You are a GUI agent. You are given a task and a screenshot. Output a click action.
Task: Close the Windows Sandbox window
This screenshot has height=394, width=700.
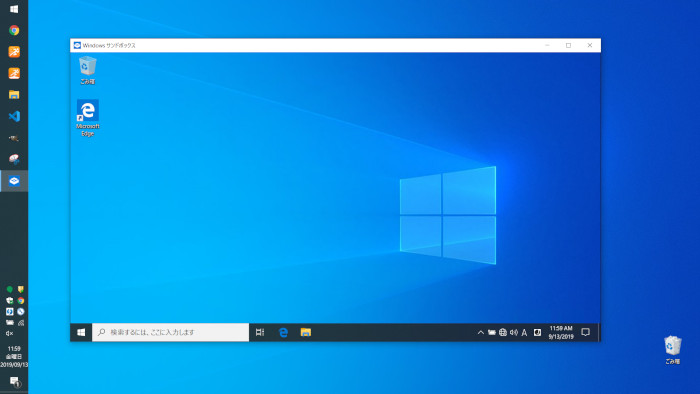coord(590,46)
